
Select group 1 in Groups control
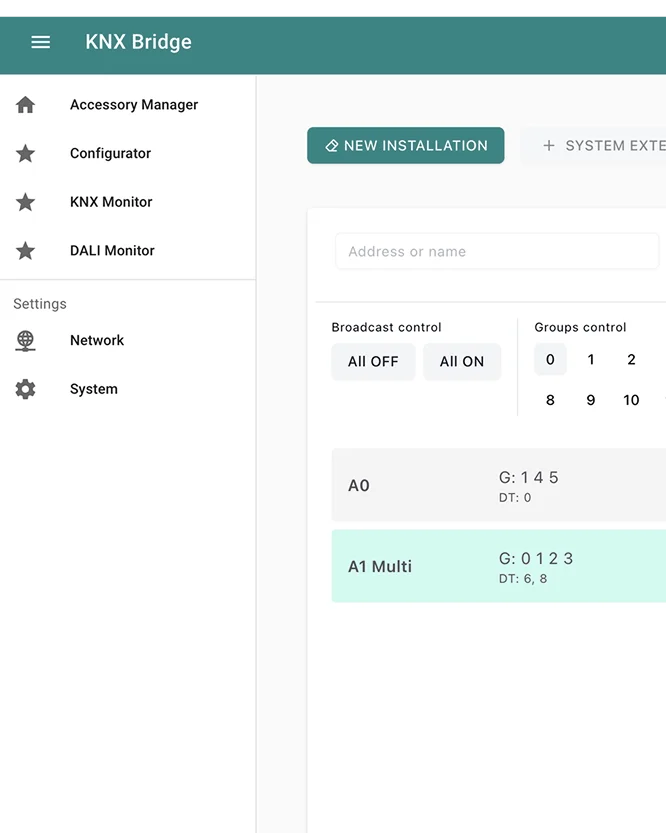[591, 360]
